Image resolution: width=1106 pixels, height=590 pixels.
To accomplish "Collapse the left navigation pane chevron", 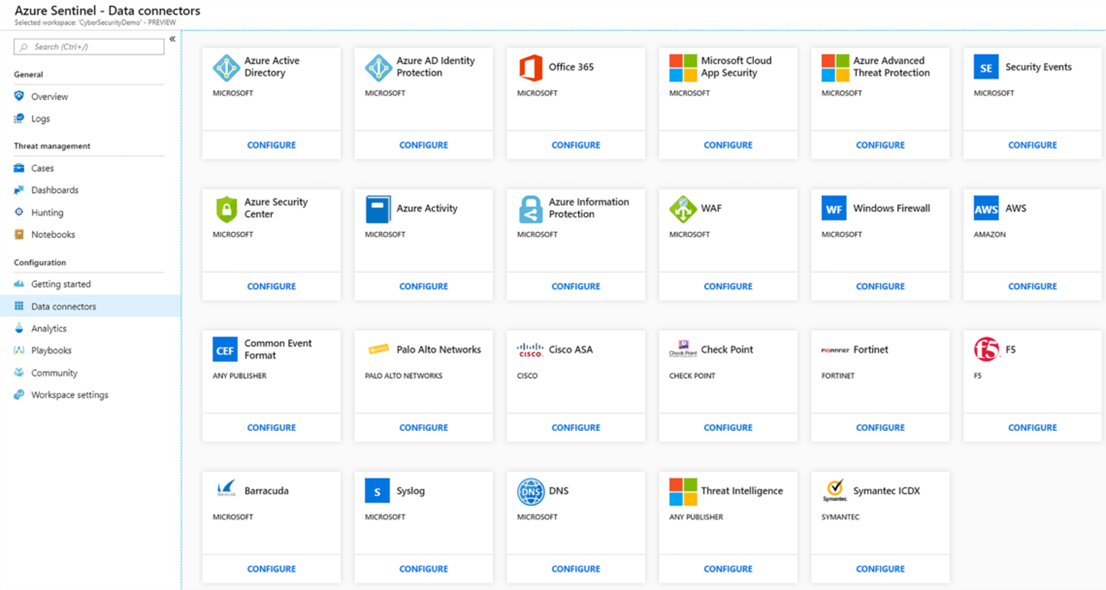I will [172, 39].
